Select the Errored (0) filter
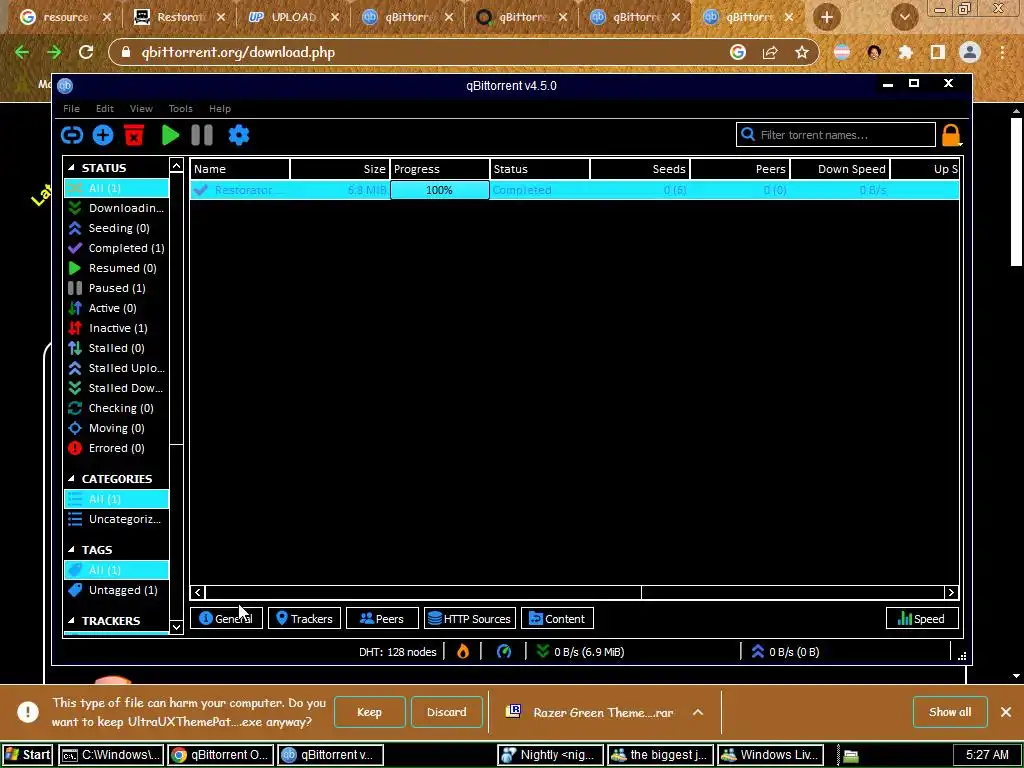Screen dimensions: 1024x768 116,448
